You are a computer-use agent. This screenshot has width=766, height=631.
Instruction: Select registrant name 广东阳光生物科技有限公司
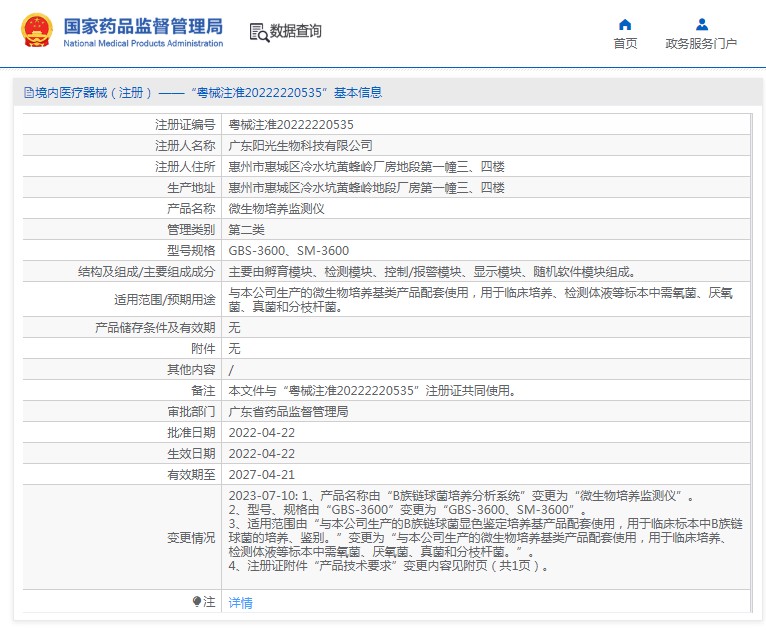point(300,146)
